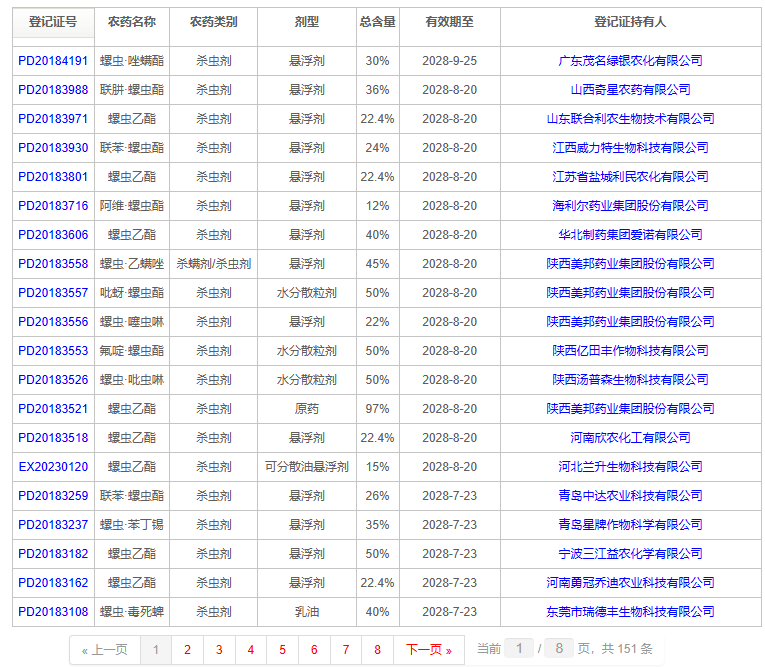Screen dimensions: 765x667
Task: Open holder 江苏省盐城利民农化有限公司
Action: point(630,177)
